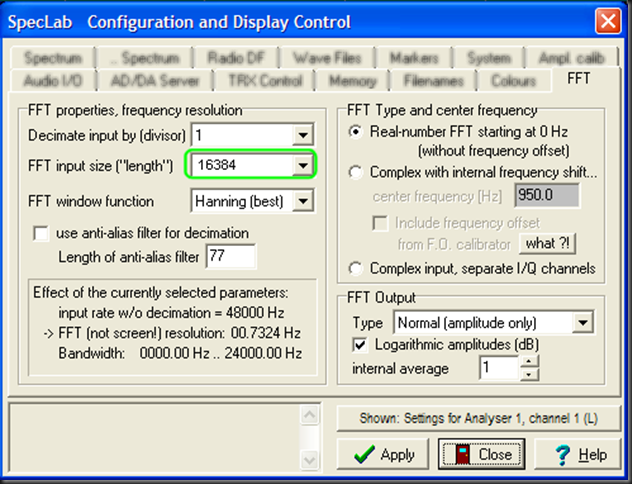Expand the FFT window function dropdown

coord(303,201)
